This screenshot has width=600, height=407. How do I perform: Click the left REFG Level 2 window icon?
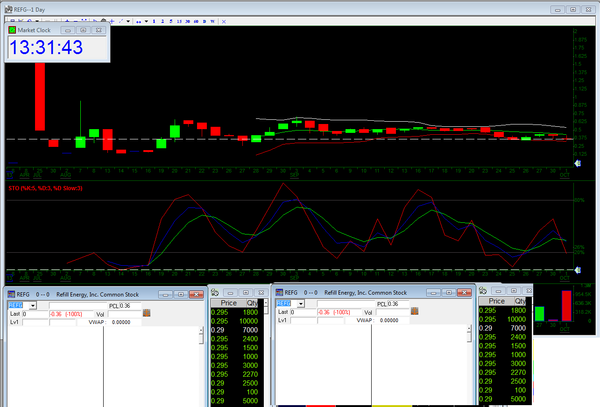tap(11, 293)
